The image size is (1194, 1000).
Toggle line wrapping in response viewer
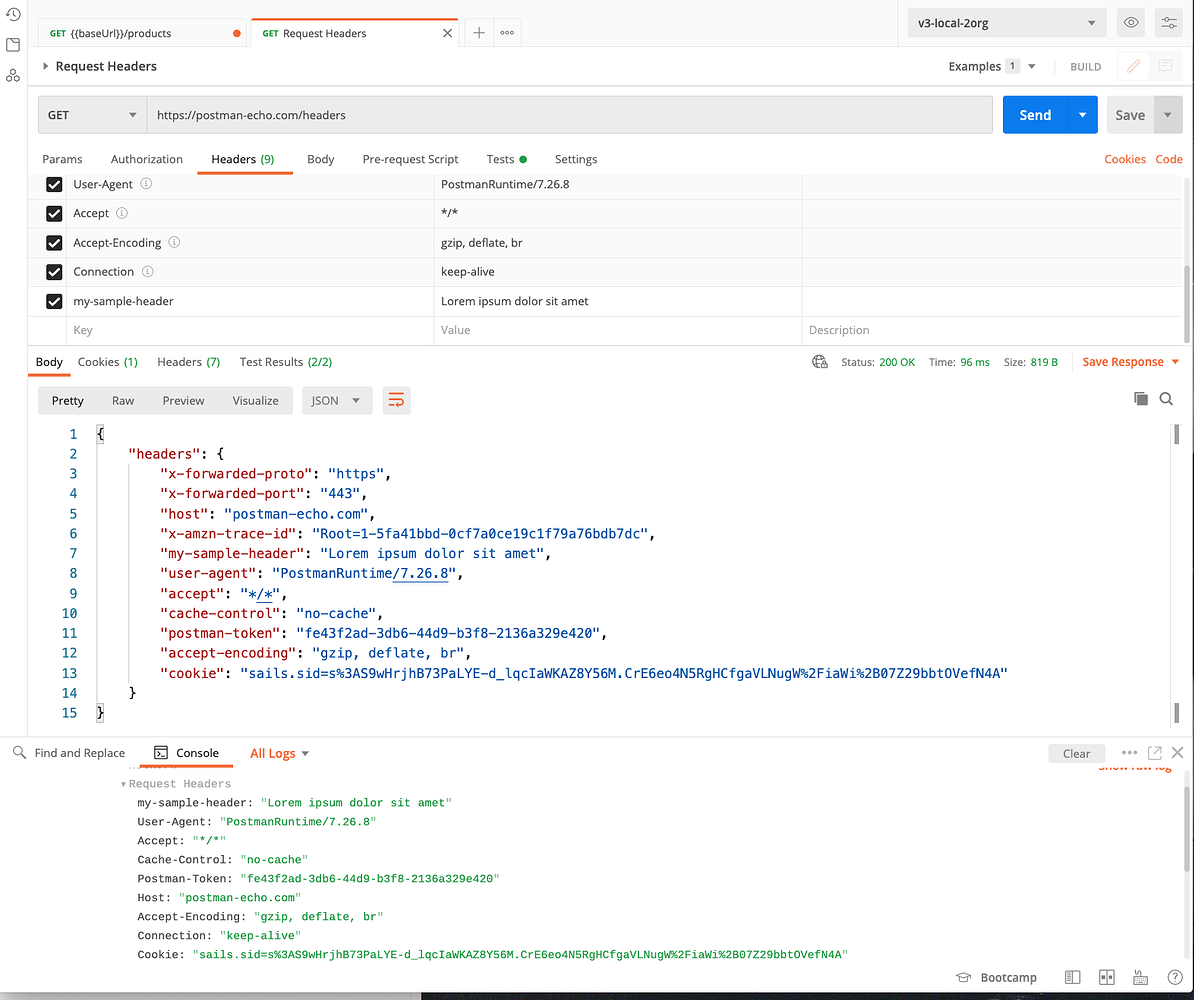pos(396,398)
